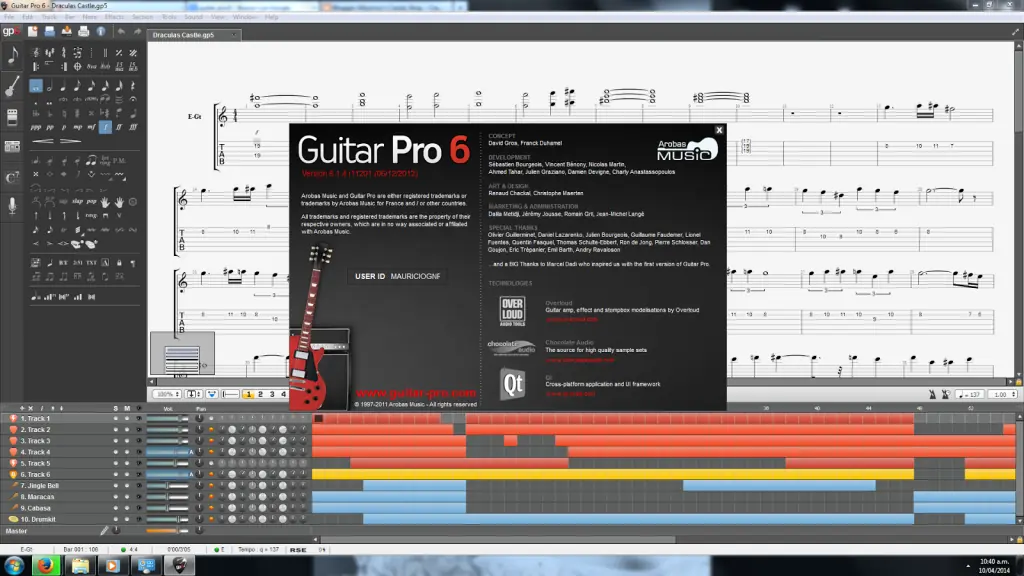Click the Save file toolbar icon
This screenshot has width=1024, height=576.
[67, 31]
